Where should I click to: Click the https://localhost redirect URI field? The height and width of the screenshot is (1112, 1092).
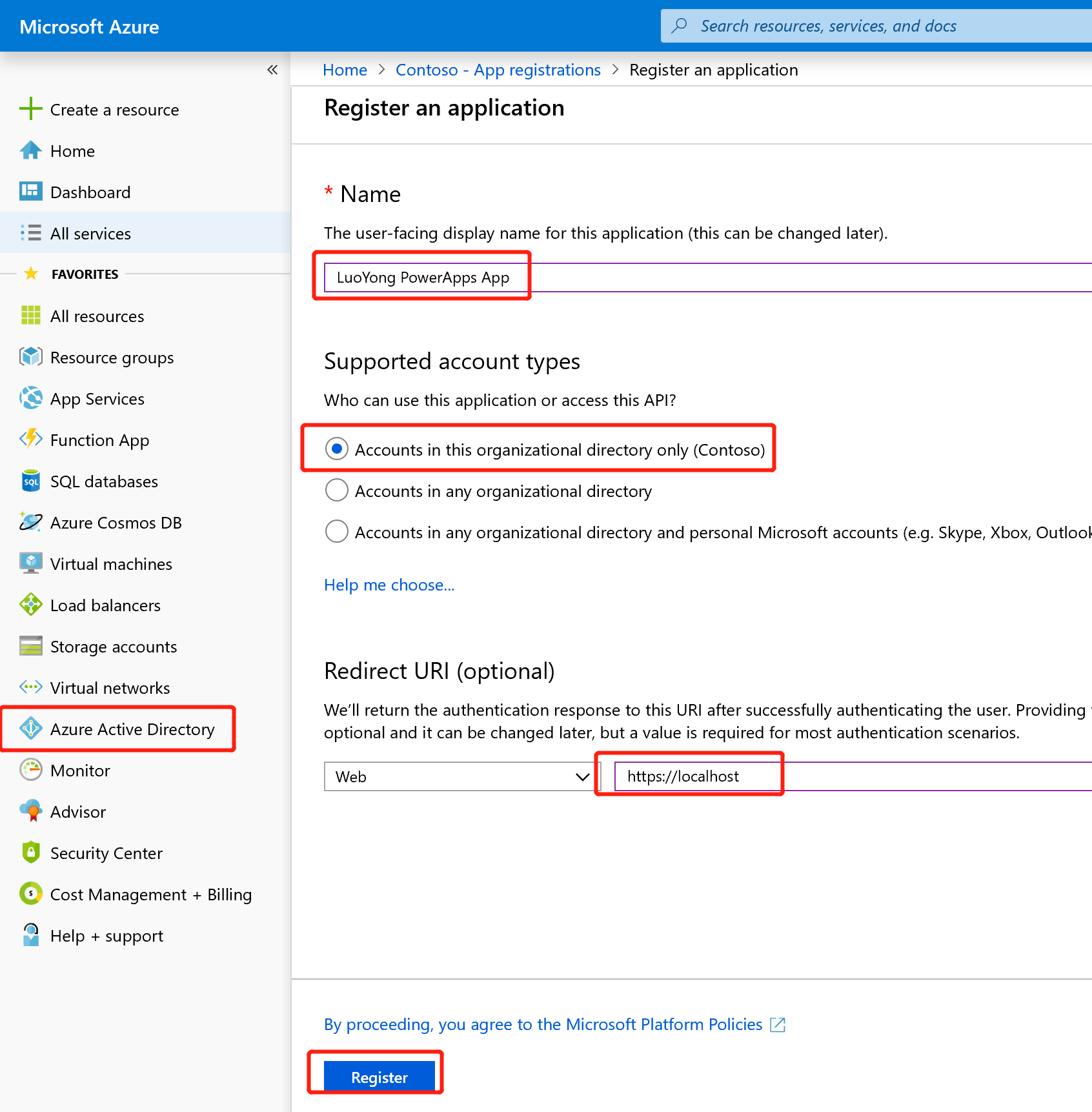point(853,776)
